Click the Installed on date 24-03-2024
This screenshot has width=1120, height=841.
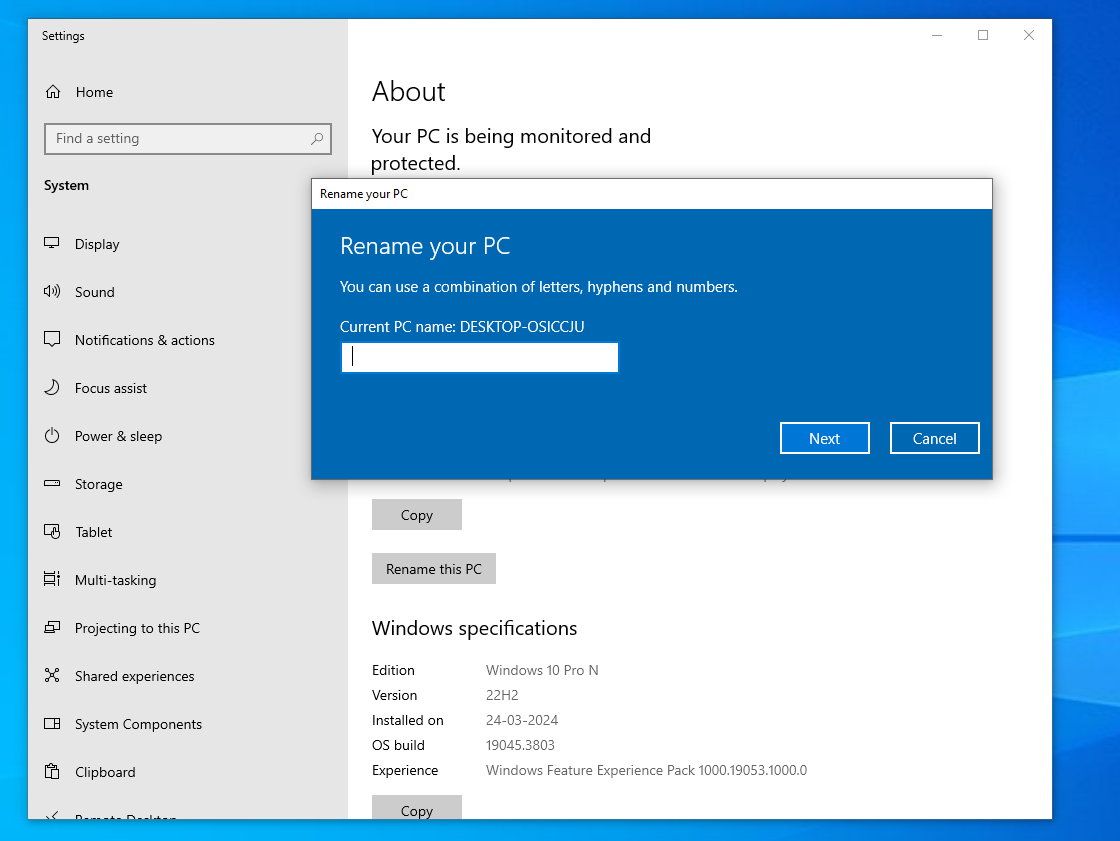click(522, 720)
